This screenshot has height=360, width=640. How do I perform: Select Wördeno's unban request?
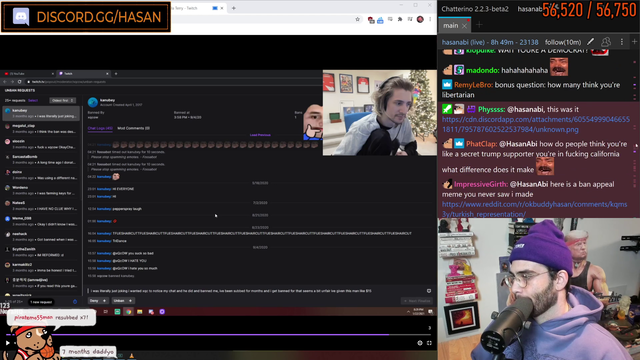[x=41, y=190]
